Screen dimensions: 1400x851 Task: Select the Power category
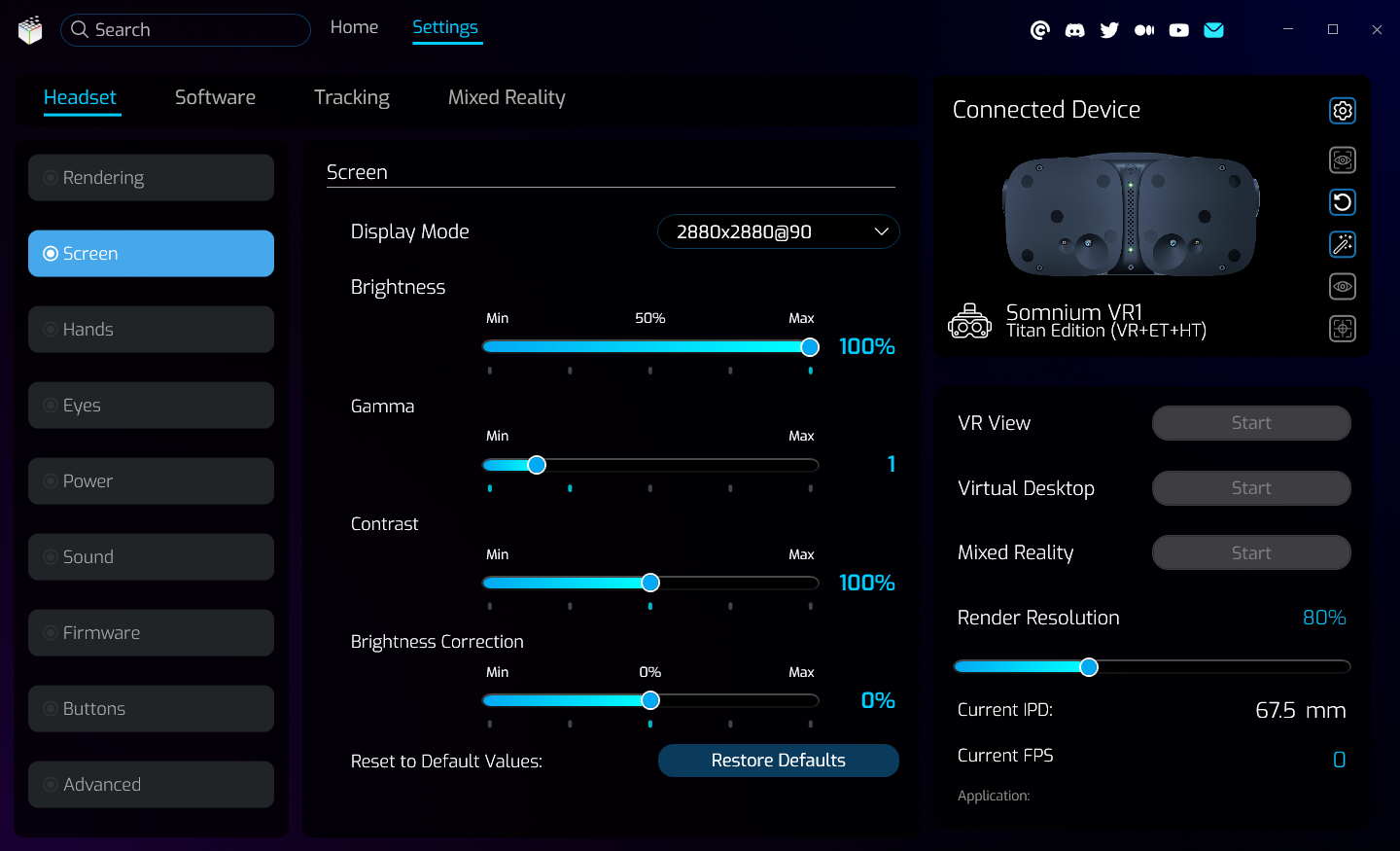151,481
